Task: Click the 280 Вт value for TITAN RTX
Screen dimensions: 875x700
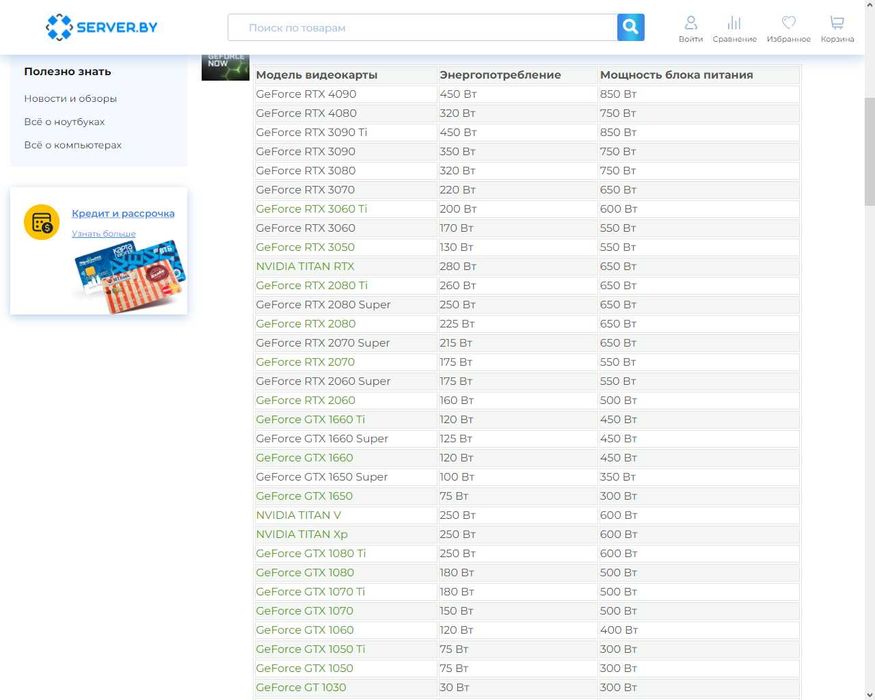Action: pos(458,266)
